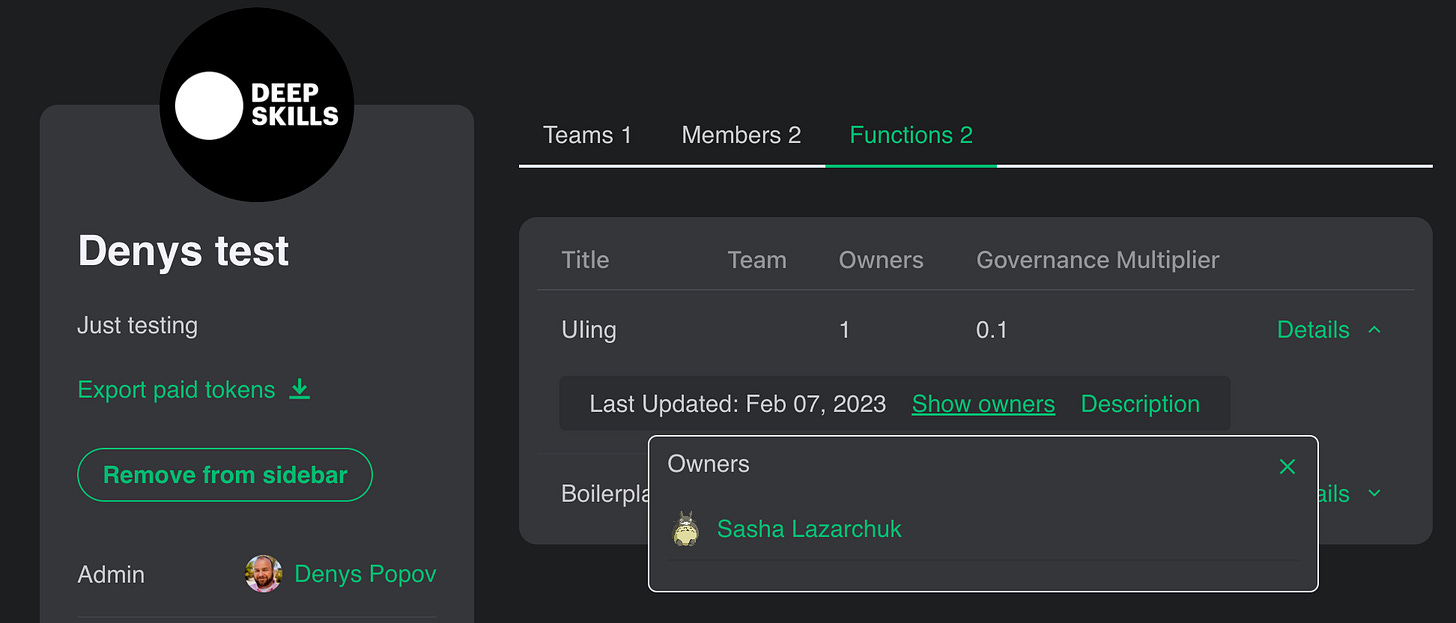Click Denys Popov's profile photo
Viewport: 1456px width, 623px height.
tap(264, 574)
